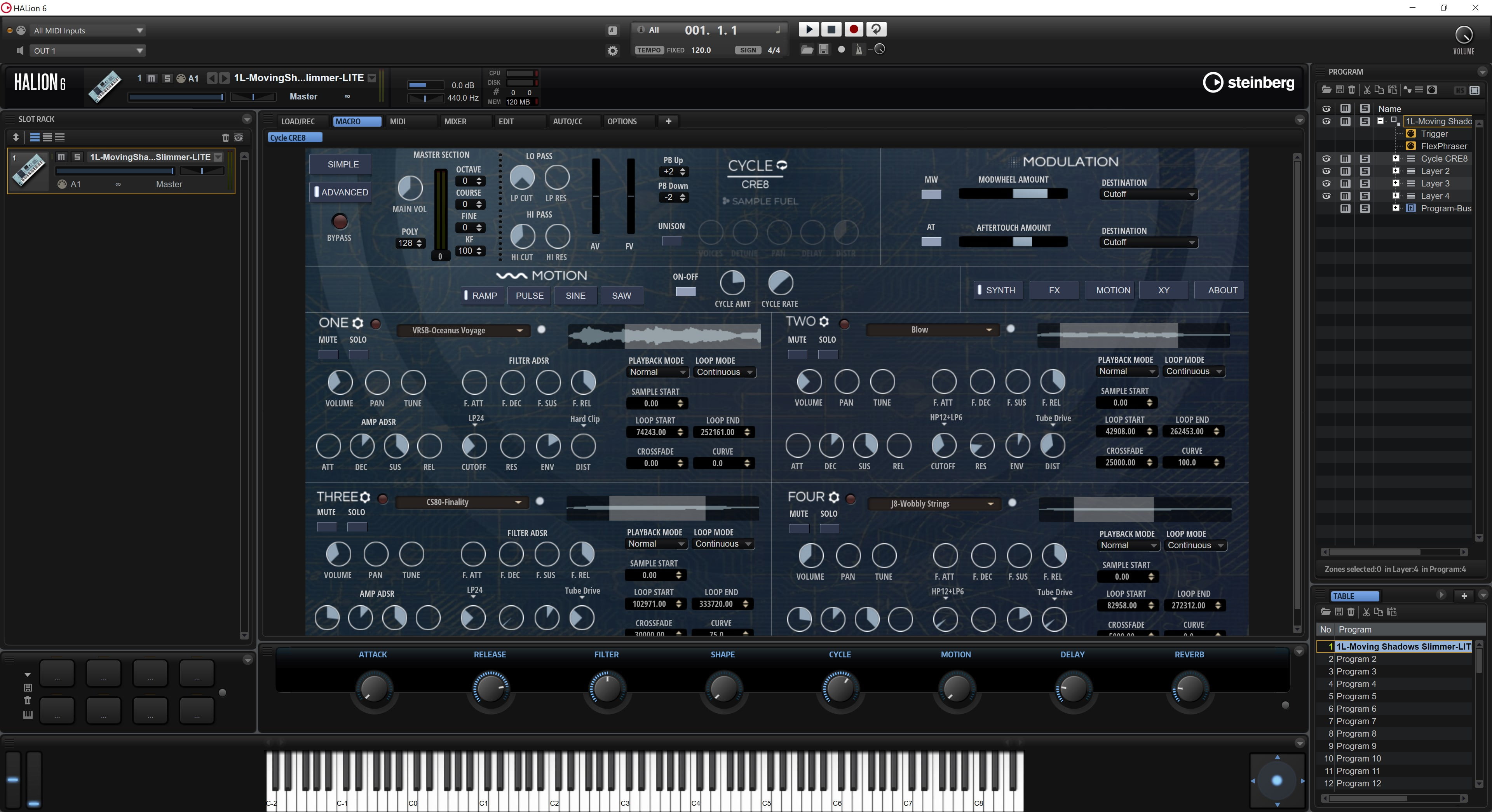The height and width of the screenshot is (812, 1492).
Task: Click the Record transport button
Action: click(x=853, y=29)
